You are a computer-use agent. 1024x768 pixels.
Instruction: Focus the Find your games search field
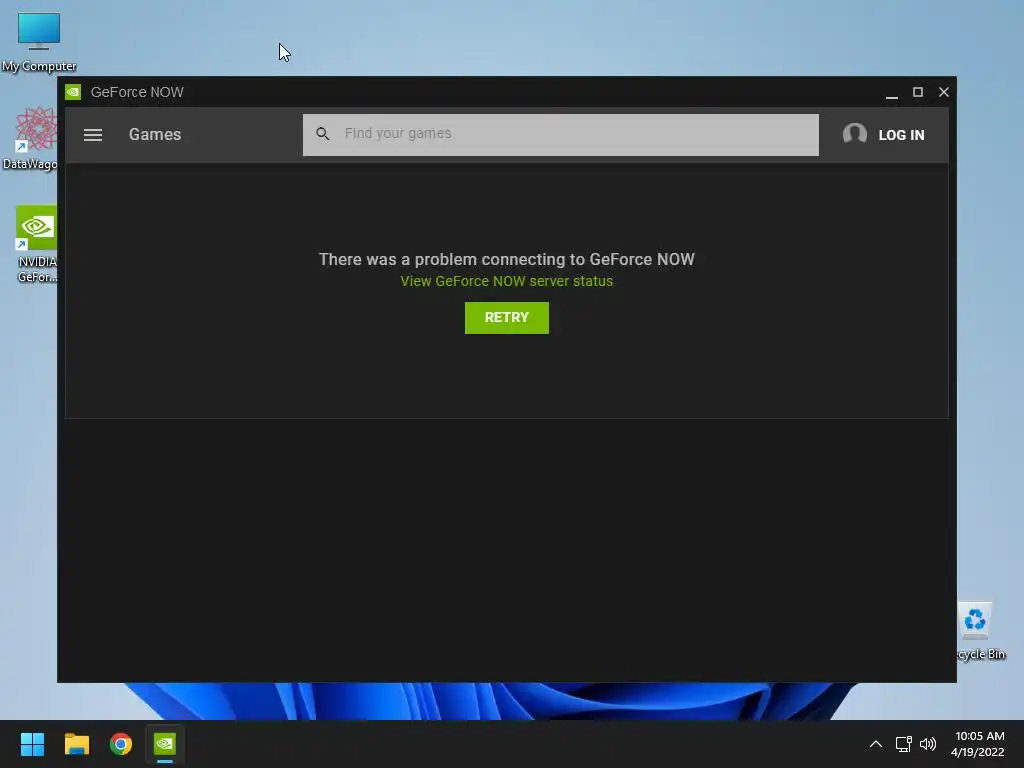(x=560, y=135)
